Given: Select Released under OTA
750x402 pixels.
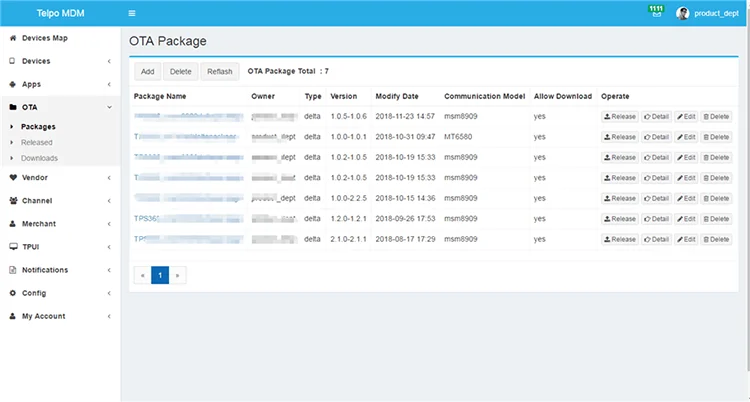Looking at the screenshot, I should pyautogui.click(x=38, y=142).
